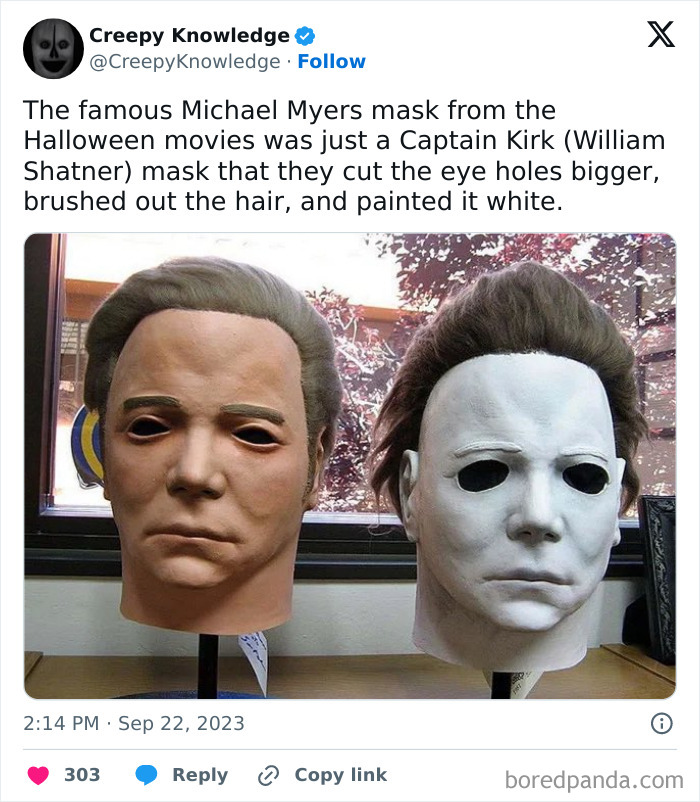Click the Reply label

click(x=200, y=773)
